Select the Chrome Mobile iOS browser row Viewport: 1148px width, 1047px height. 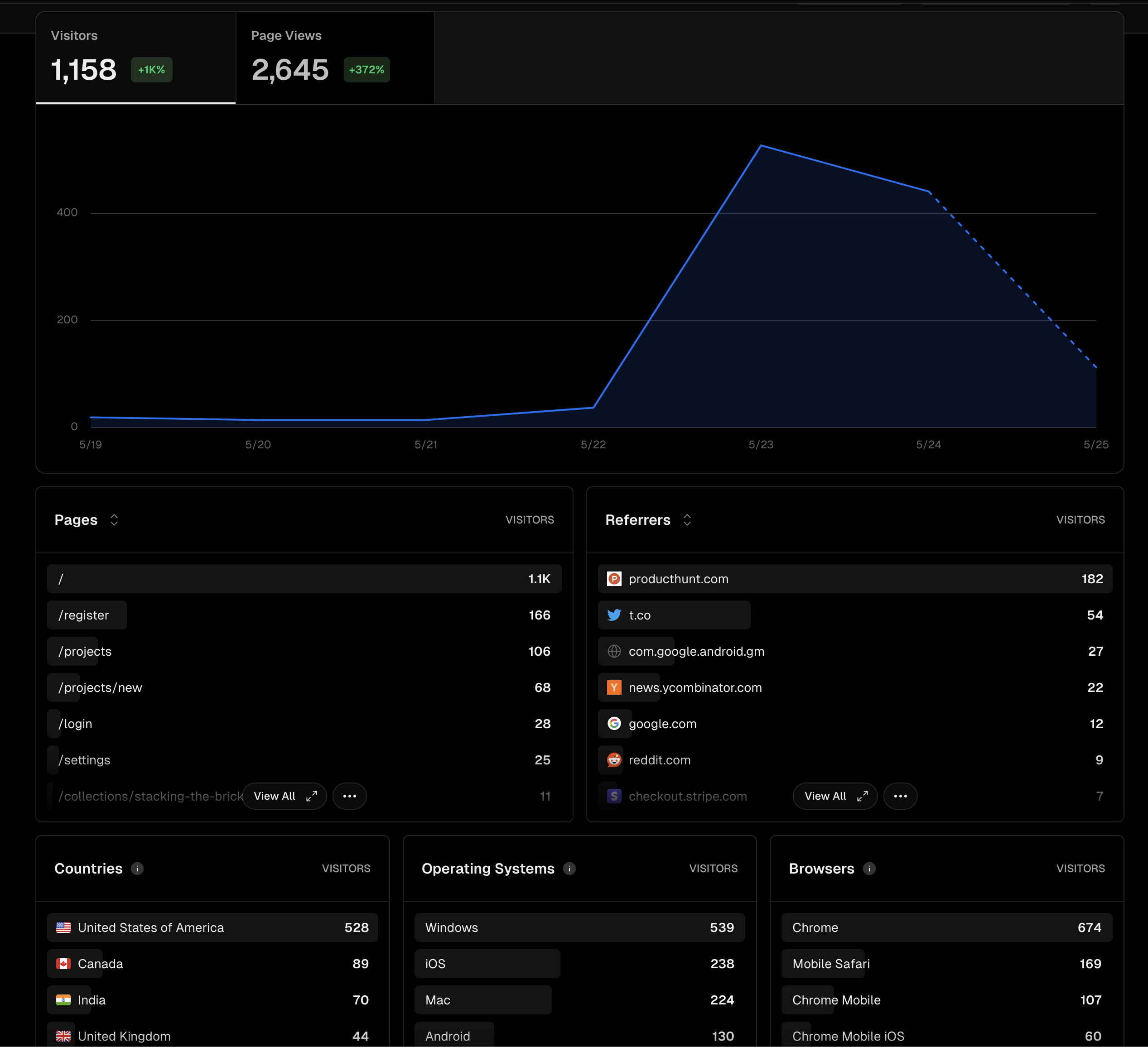pyautogui.click(x=947, y=1034)
